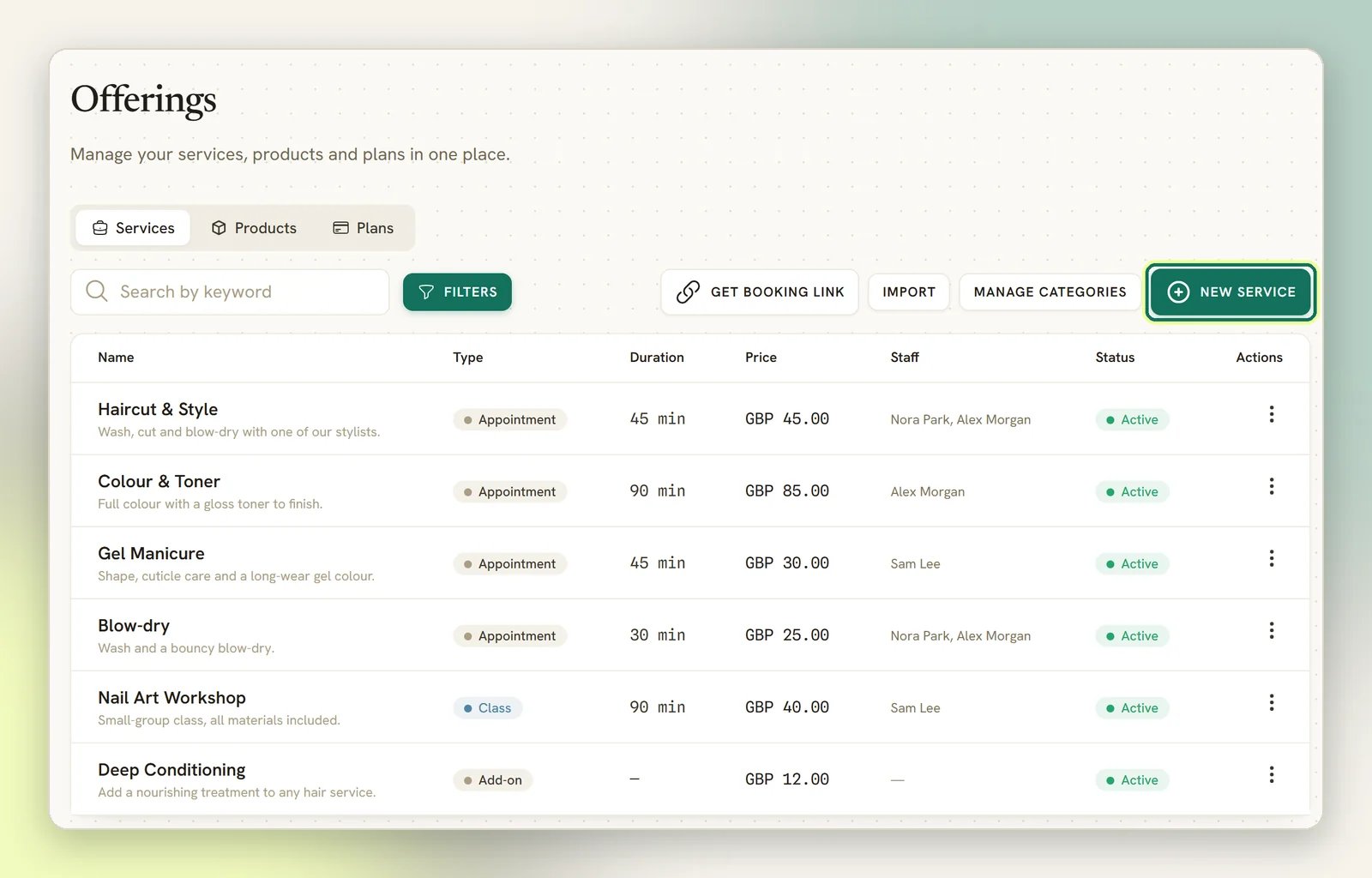
Task: Open actions menu for Haircut & Style
Action: tap(1271, 415)
